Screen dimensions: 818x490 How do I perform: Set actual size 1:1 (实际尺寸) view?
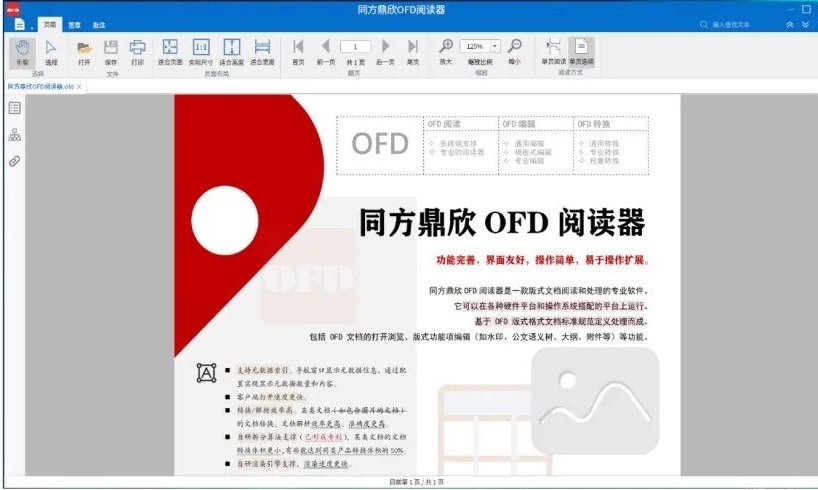pyautogui.click(x=201, y=52)
